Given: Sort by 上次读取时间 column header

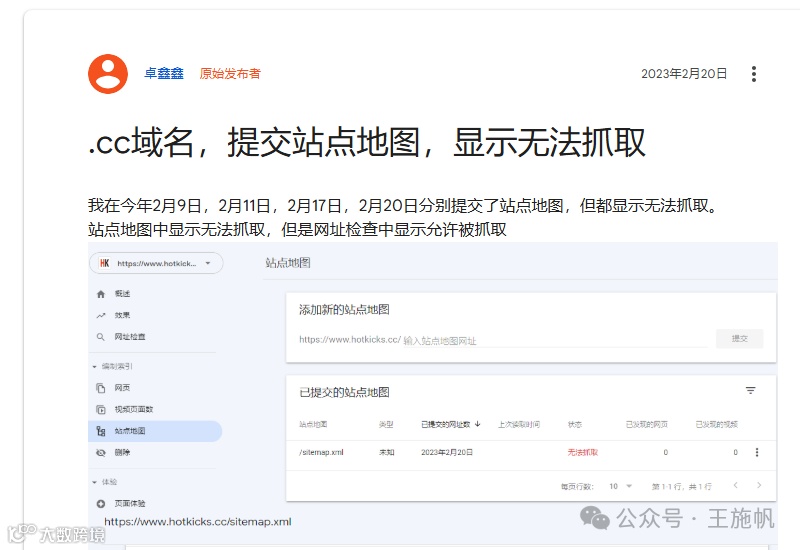Looking at the screenshot, I should click(x=519, y=424).
